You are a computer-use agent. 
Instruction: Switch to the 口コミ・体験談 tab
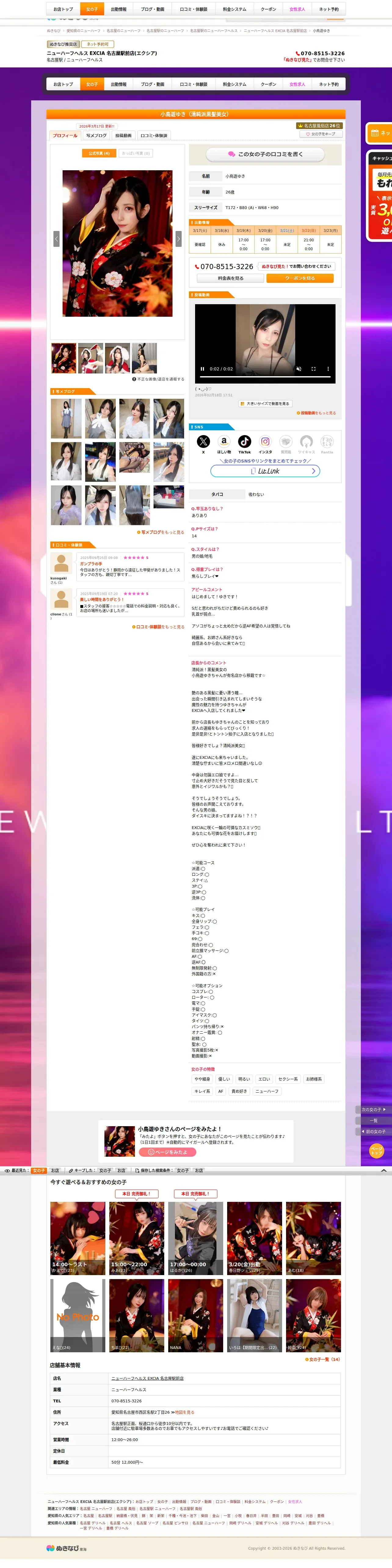tap(154, 136)
